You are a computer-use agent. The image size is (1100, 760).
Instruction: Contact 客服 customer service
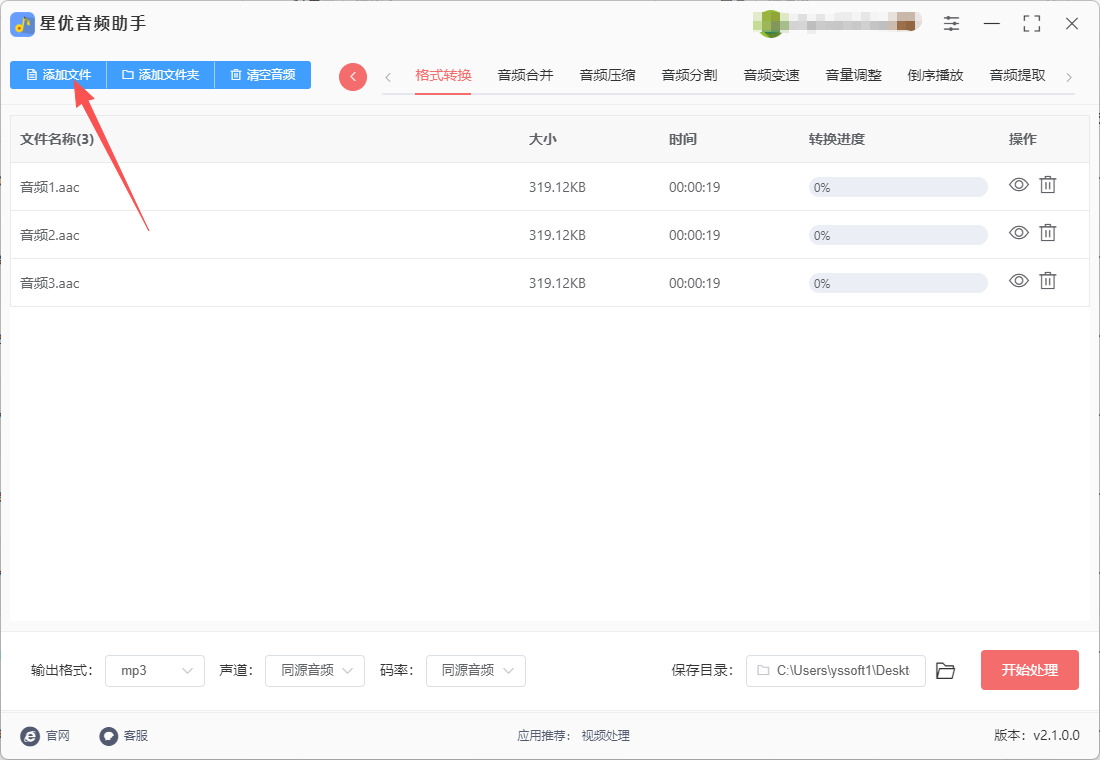point(124,736)
